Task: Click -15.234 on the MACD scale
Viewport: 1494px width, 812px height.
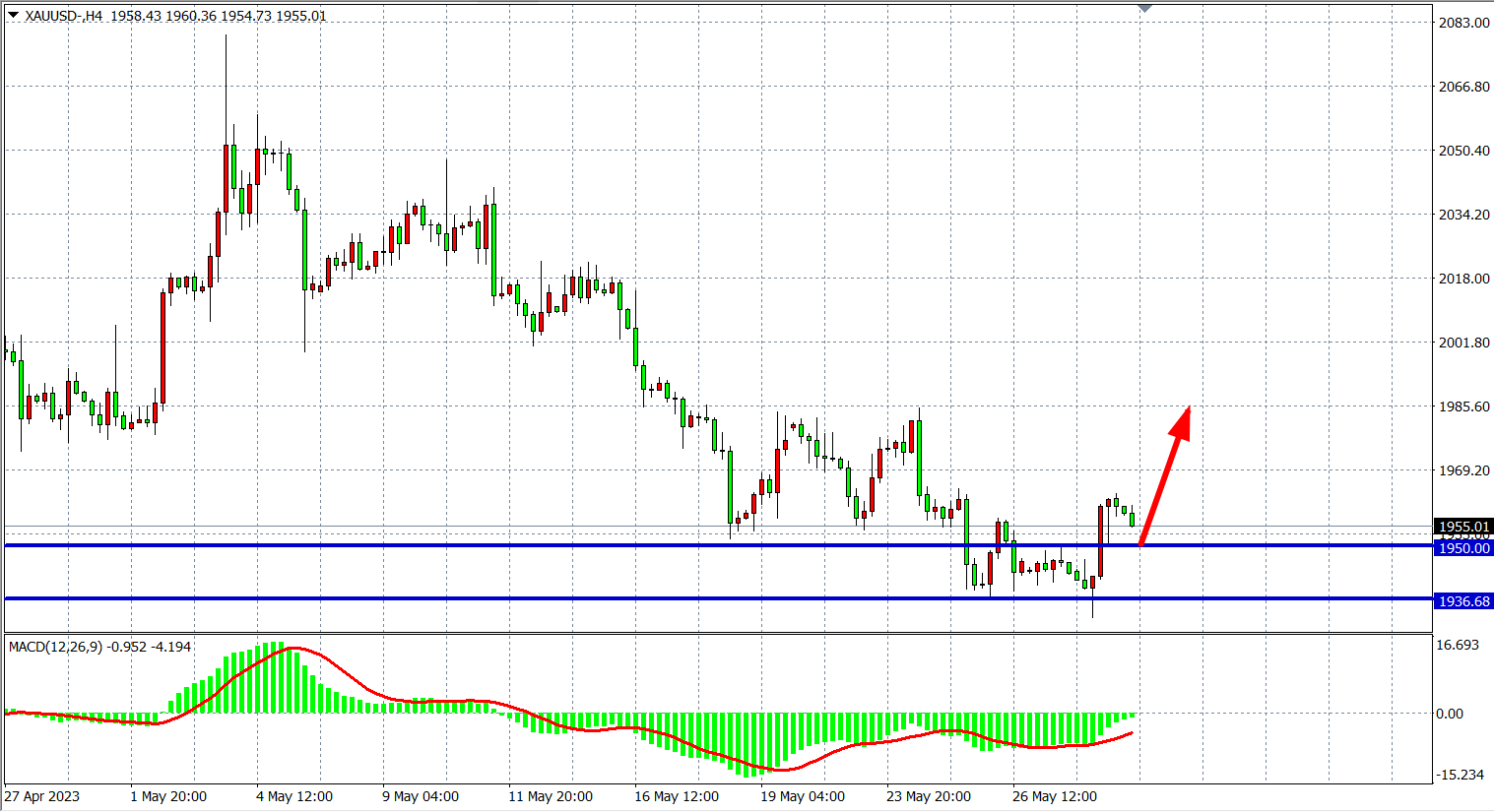Action: [x=1460, y=775]
